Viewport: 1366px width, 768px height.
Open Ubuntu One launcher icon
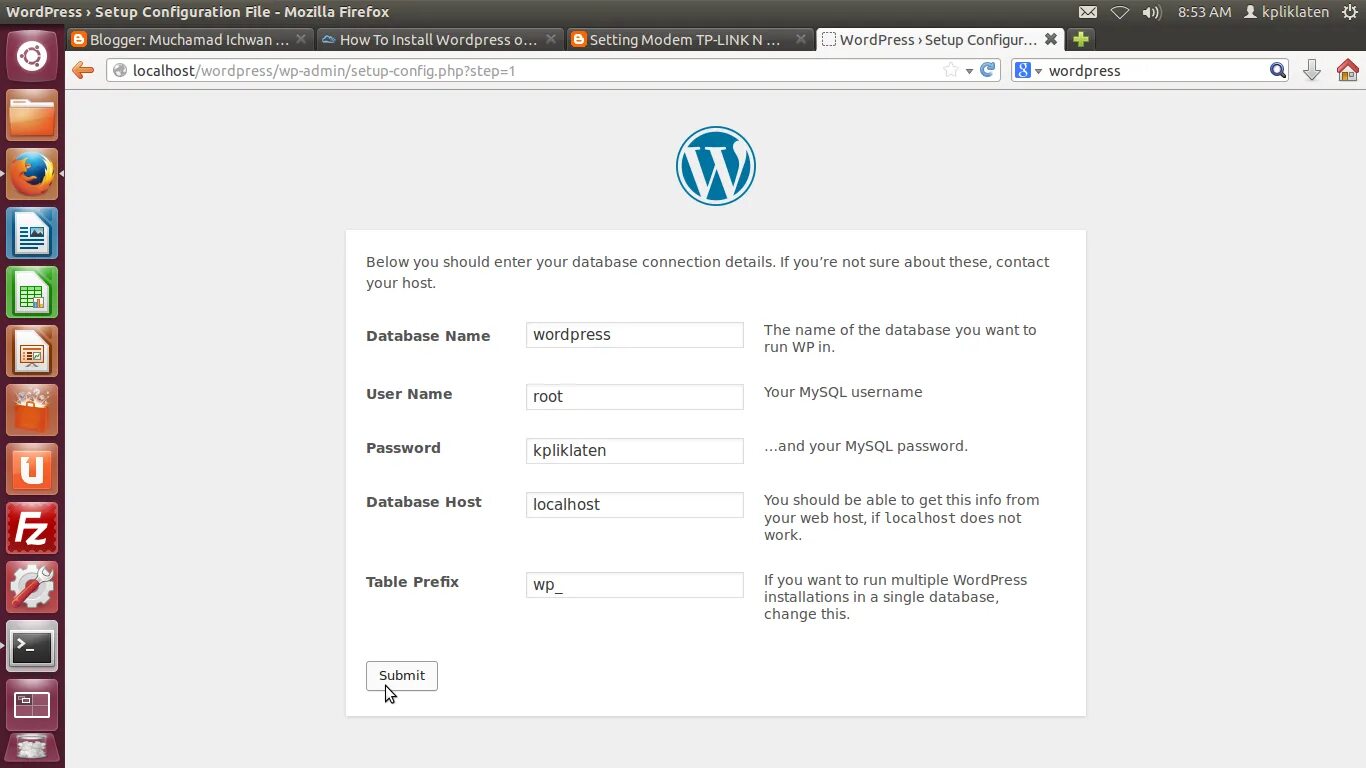32,470
